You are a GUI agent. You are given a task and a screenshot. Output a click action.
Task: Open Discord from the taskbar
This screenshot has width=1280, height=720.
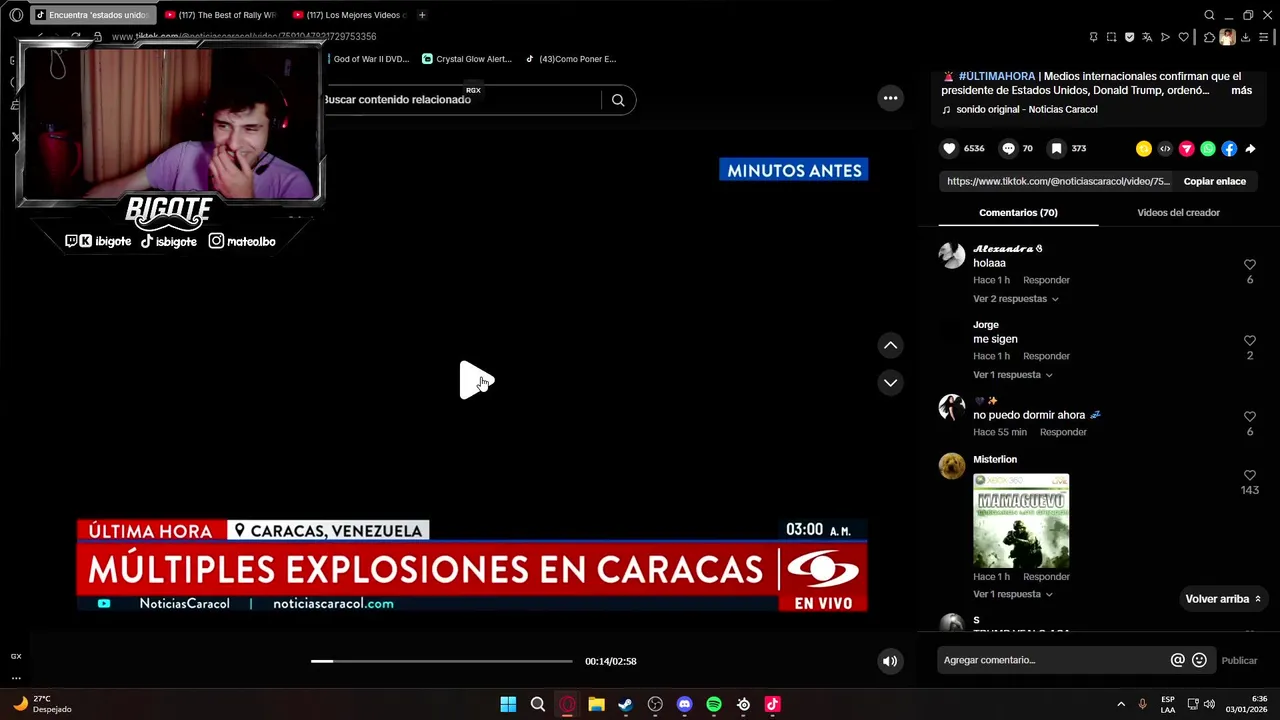pyautogui.click(x=684, y=704)
